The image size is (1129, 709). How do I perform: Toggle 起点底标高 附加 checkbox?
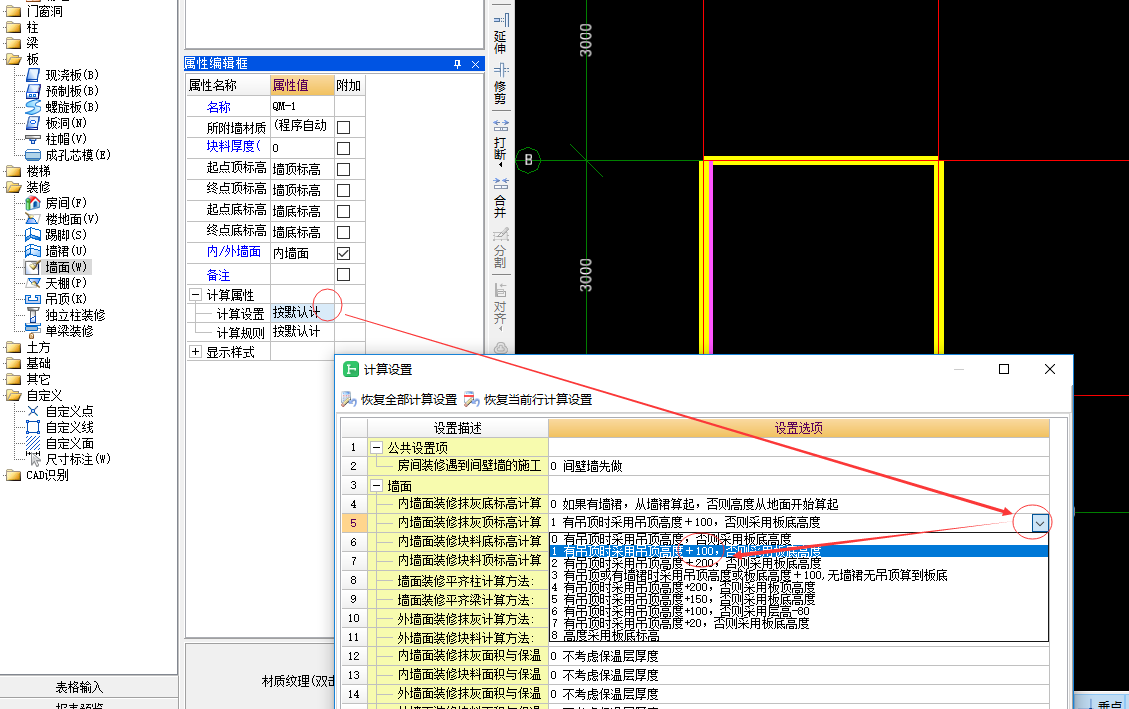tap(343, 211)
